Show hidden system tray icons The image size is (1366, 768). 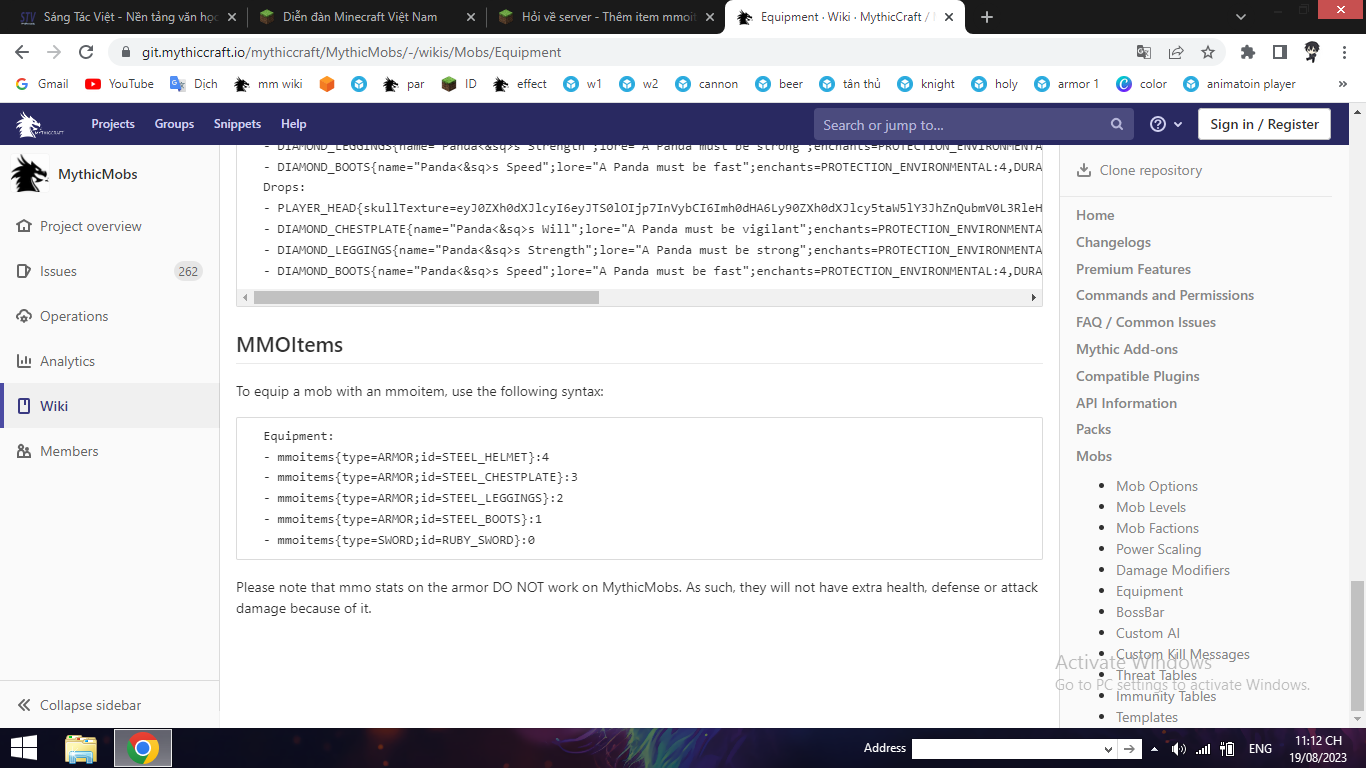pyautogui.click(x=1155, y=749)
